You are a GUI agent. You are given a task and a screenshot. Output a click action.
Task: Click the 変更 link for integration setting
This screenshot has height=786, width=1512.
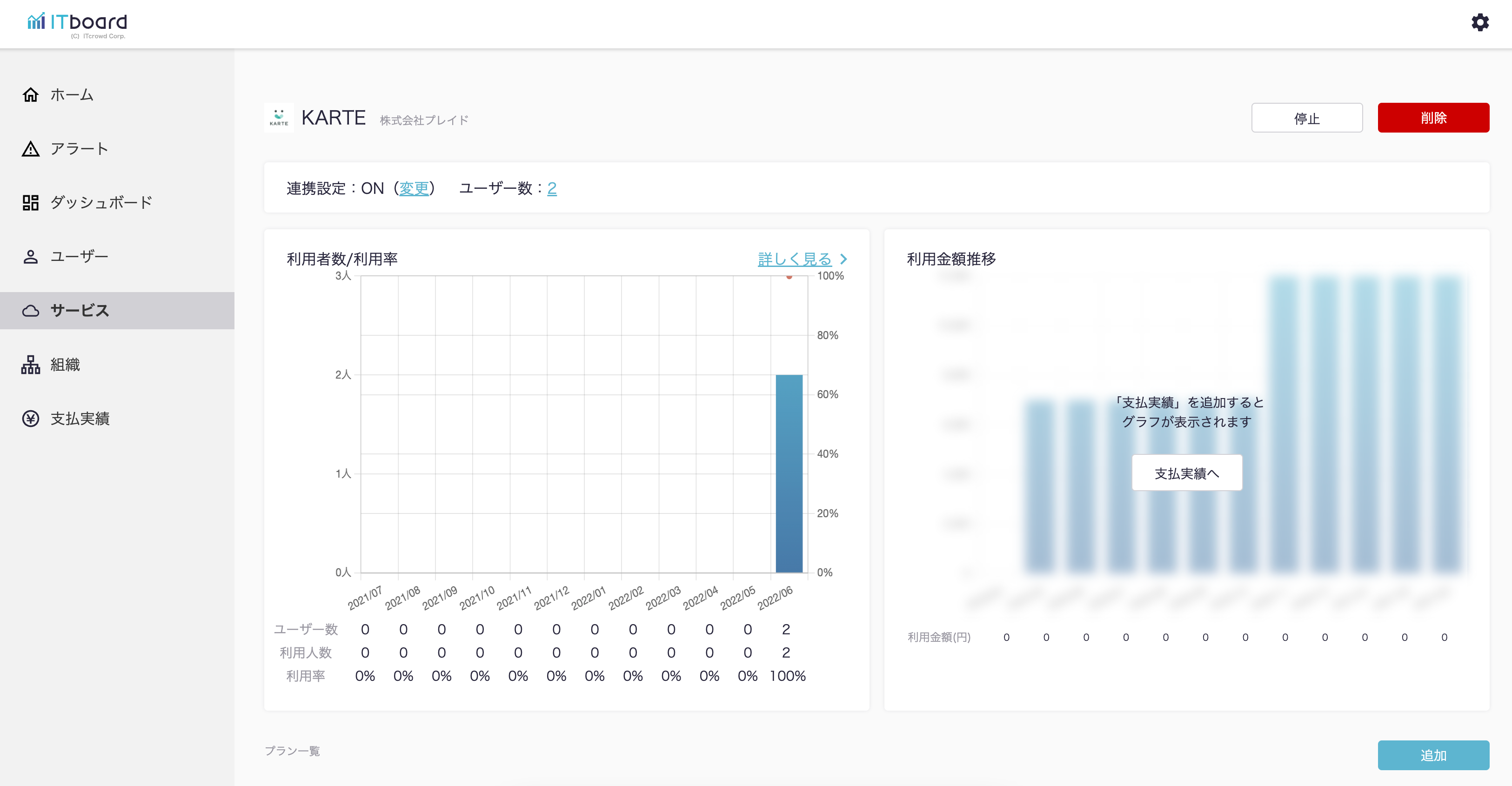pos(414,188)
